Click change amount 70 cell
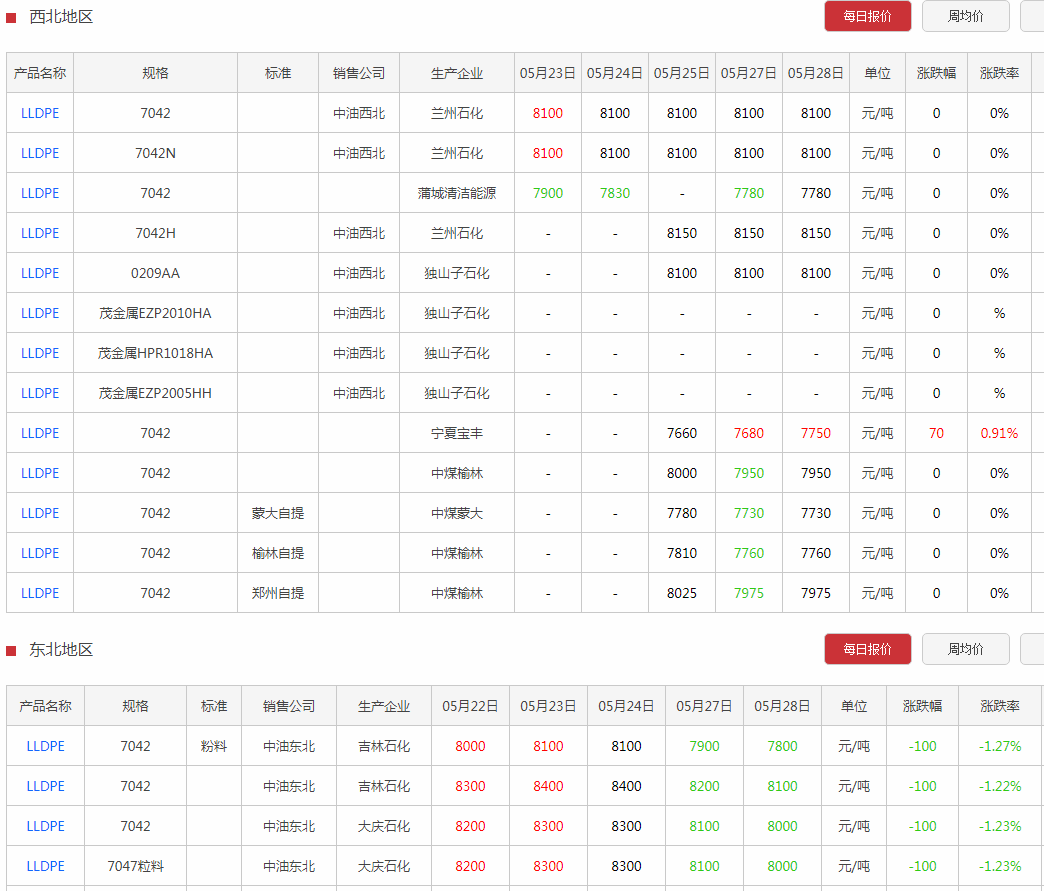 [936, 433]
